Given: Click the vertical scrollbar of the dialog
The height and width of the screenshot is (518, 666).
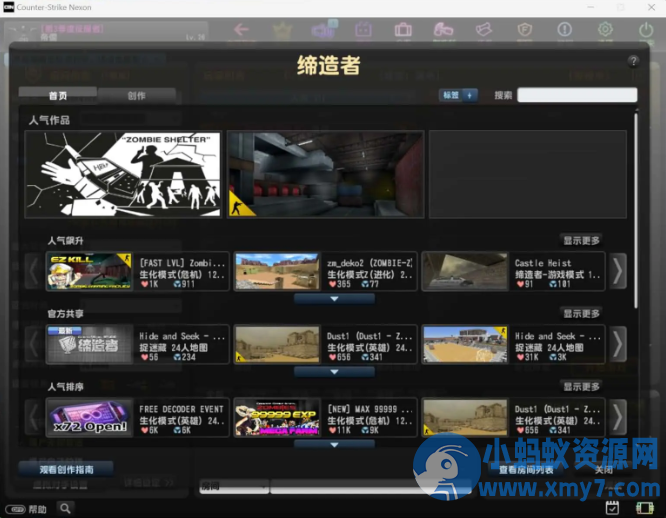Looking at the screenshot, I should click(636, 211).
